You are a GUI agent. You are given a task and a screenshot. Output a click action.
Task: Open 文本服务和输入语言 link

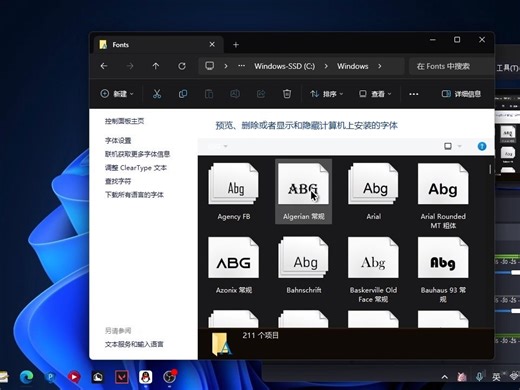click(x=134, y=344)
